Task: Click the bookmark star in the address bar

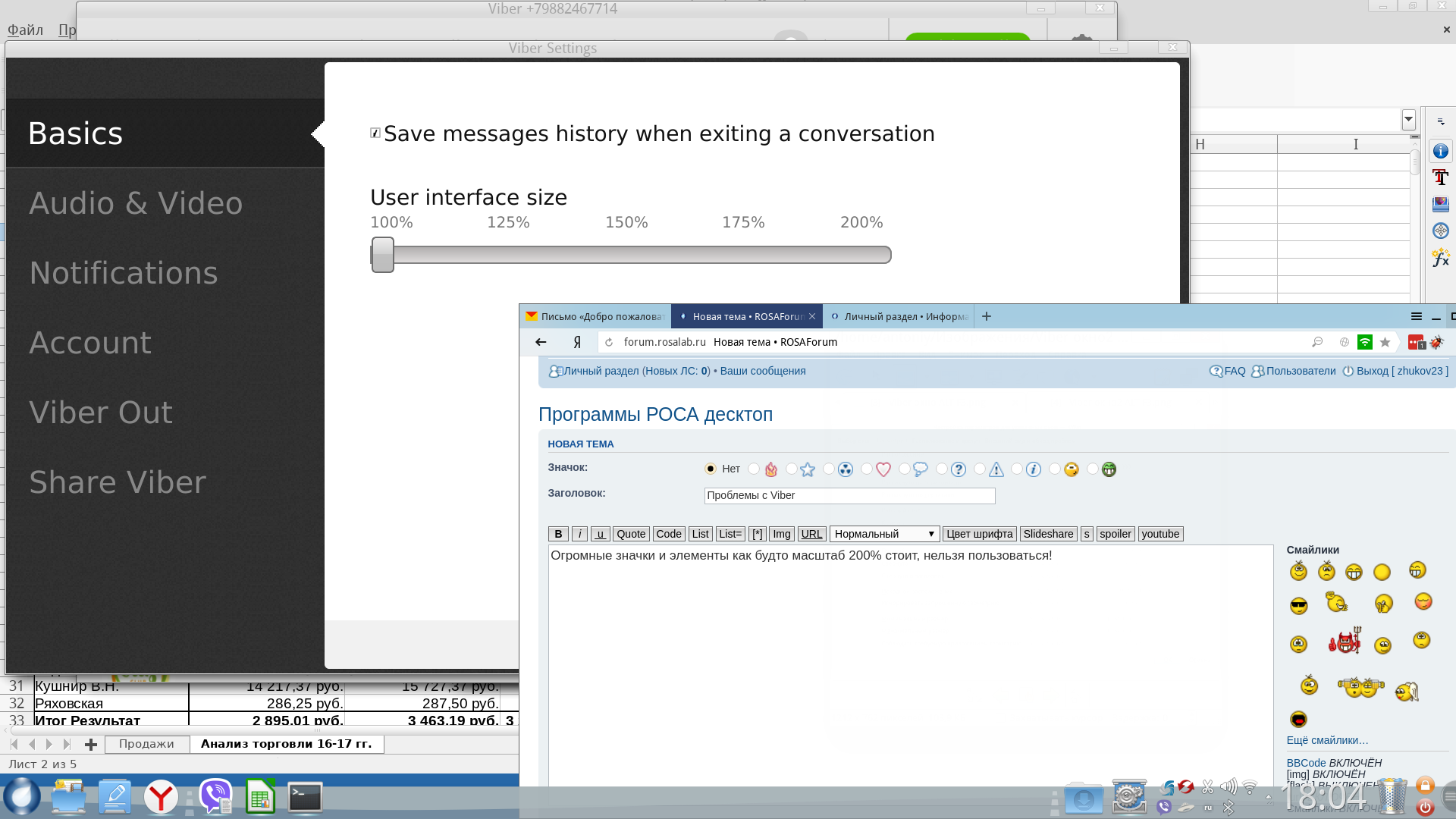Action: [x=1385, y=342]
